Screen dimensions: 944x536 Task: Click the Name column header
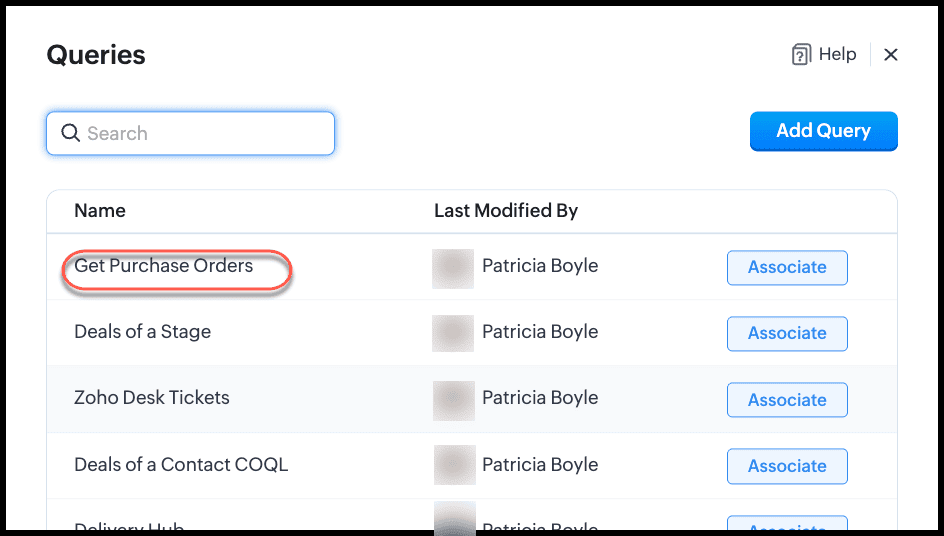tap(100, 211)
